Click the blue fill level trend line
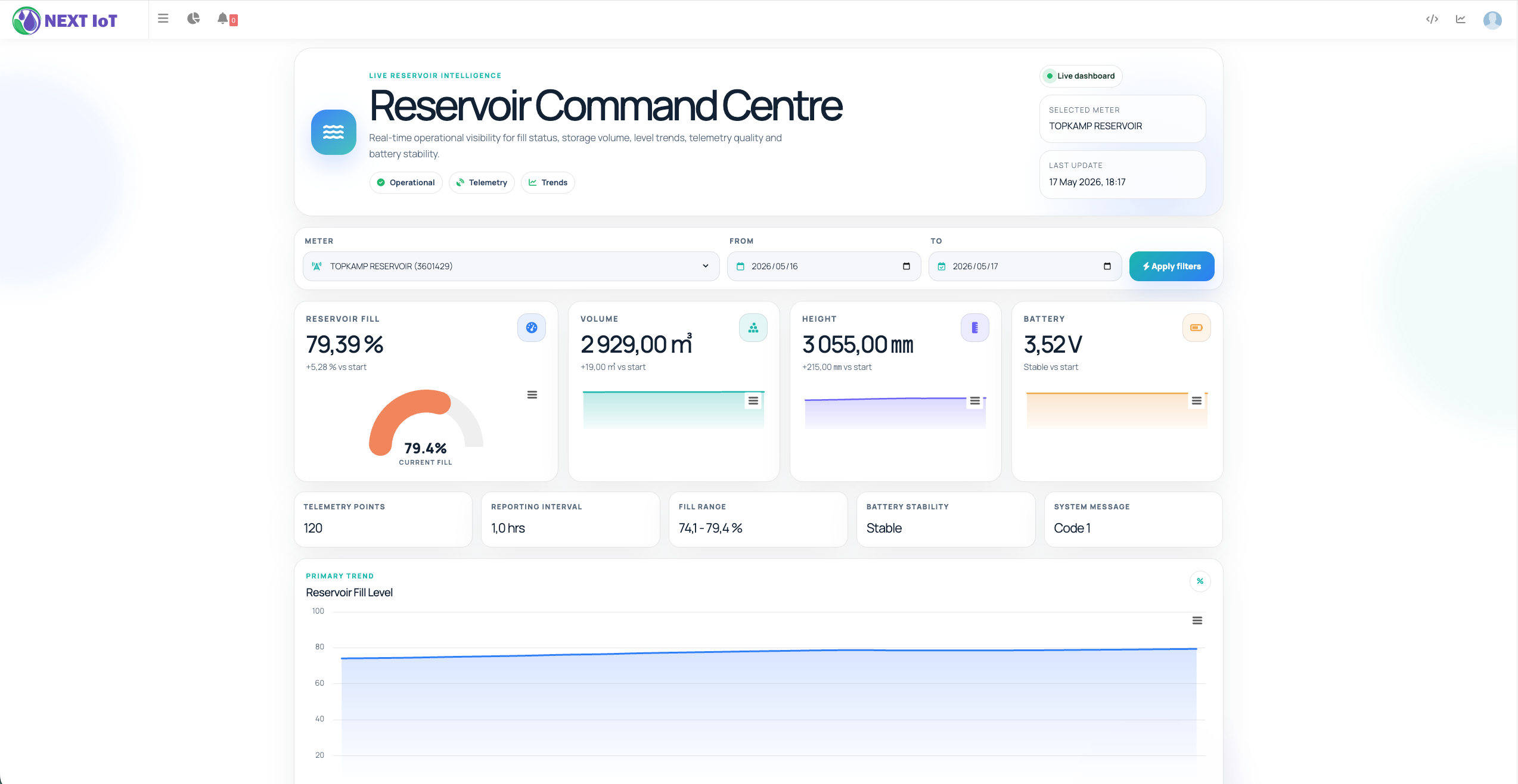The height and width of the screenshot is (784, 1518). (769, 652)
